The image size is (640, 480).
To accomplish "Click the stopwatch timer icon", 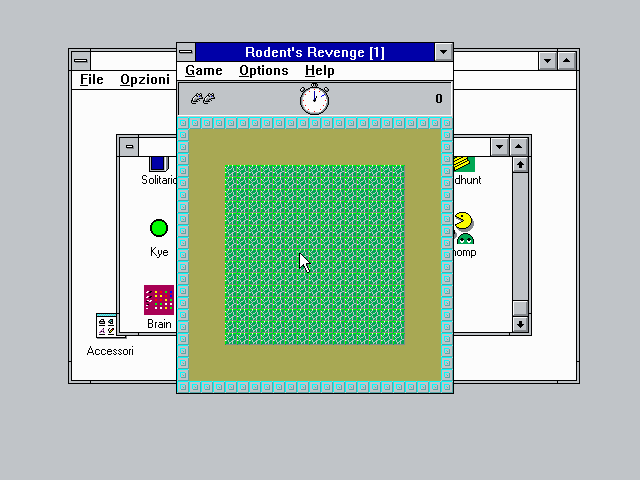I will (314, 99).
